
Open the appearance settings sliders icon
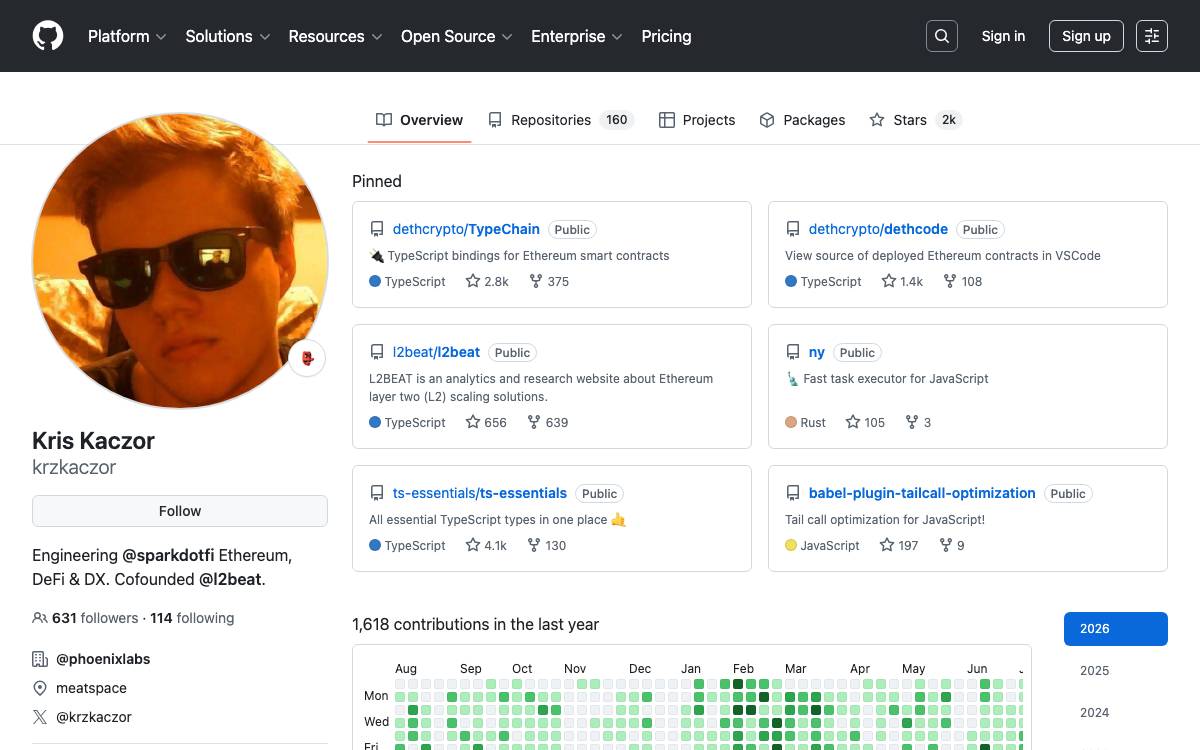point(1152,36)
